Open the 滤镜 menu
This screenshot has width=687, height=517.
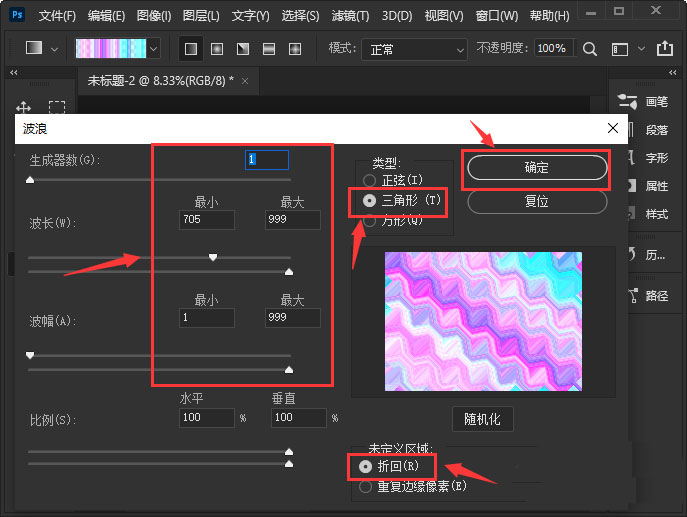tap(351, 16)
